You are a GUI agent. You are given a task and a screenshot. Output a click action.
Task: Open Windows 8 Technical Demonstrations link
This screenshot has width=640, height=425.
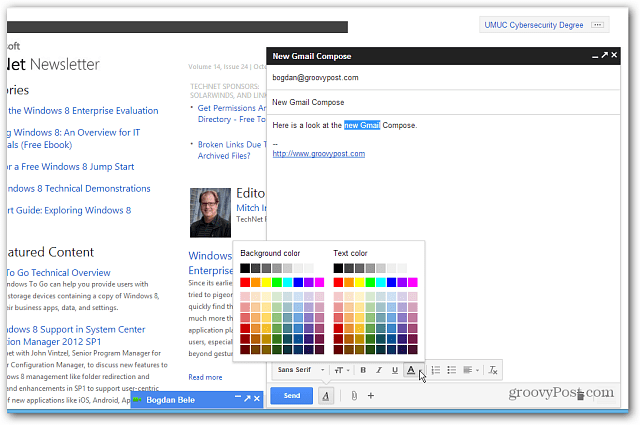(x=79, y=189)
